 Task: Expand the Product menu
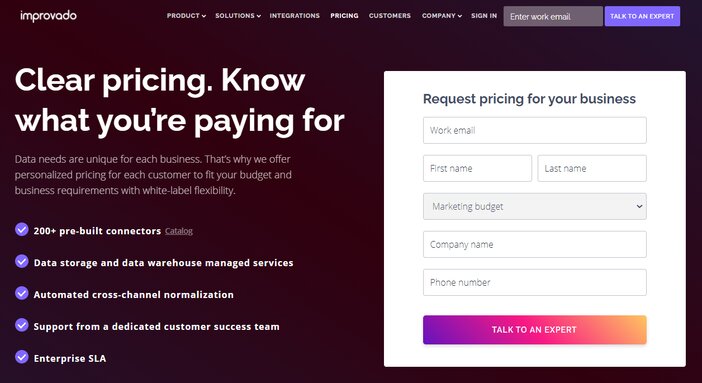pyautogui.click(x=186, y=16)
